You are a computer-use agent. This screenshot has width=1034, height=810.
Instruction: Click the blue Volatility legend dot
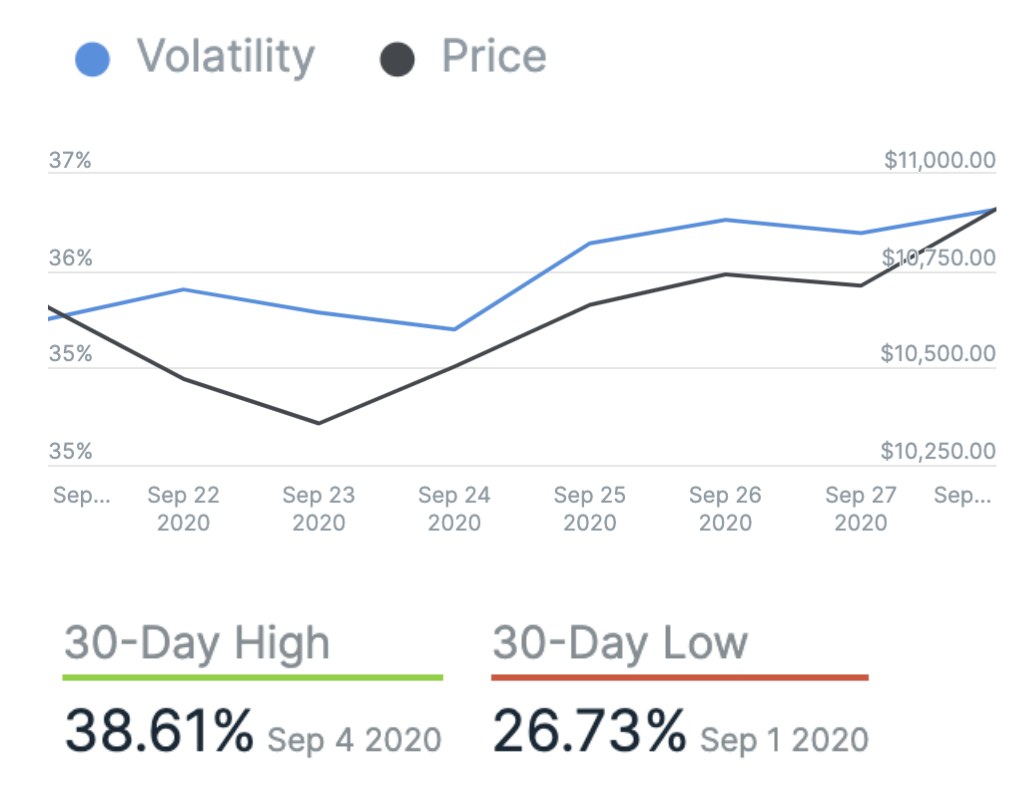pyautogui.click(x=92, y=60)
